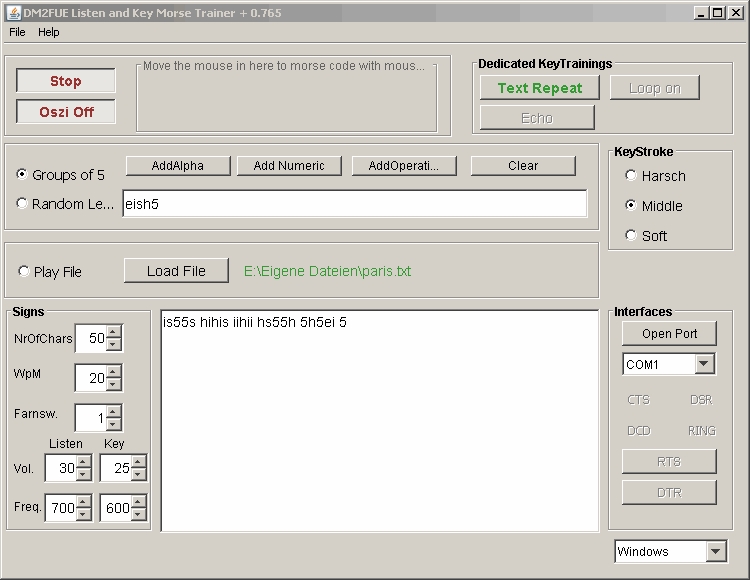Decrease Key frequency with down arrow
This screenshot has height=580, width=750.
coord(138,513)
